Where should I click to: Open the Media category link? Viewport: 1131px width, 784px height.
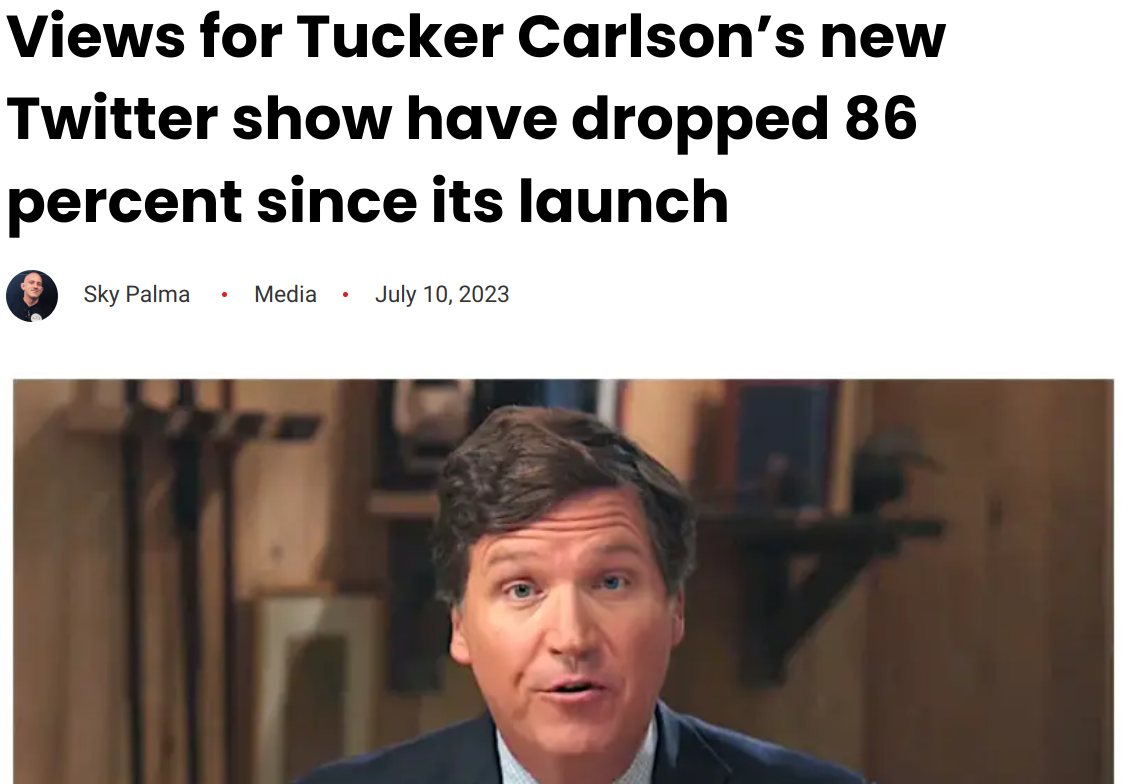[285, 294]
